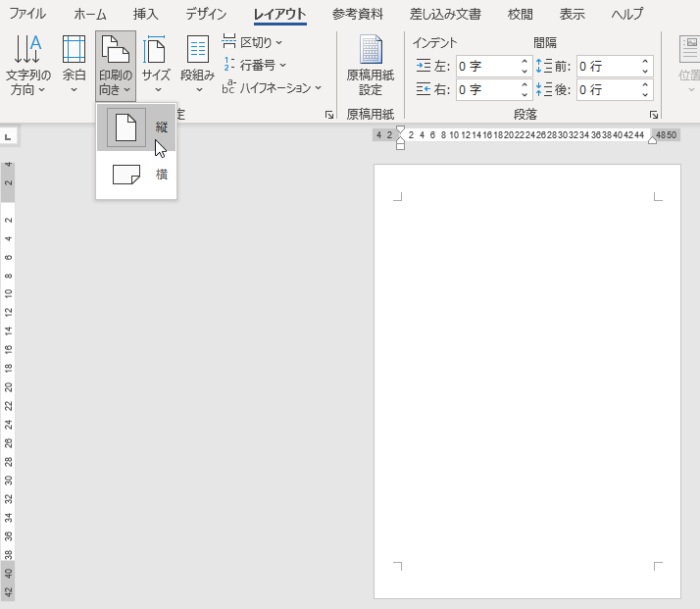Viewport: 700px width, 609px height.
Task: Expand the 区切り breaks dropdown
Action: click(252, 43)
